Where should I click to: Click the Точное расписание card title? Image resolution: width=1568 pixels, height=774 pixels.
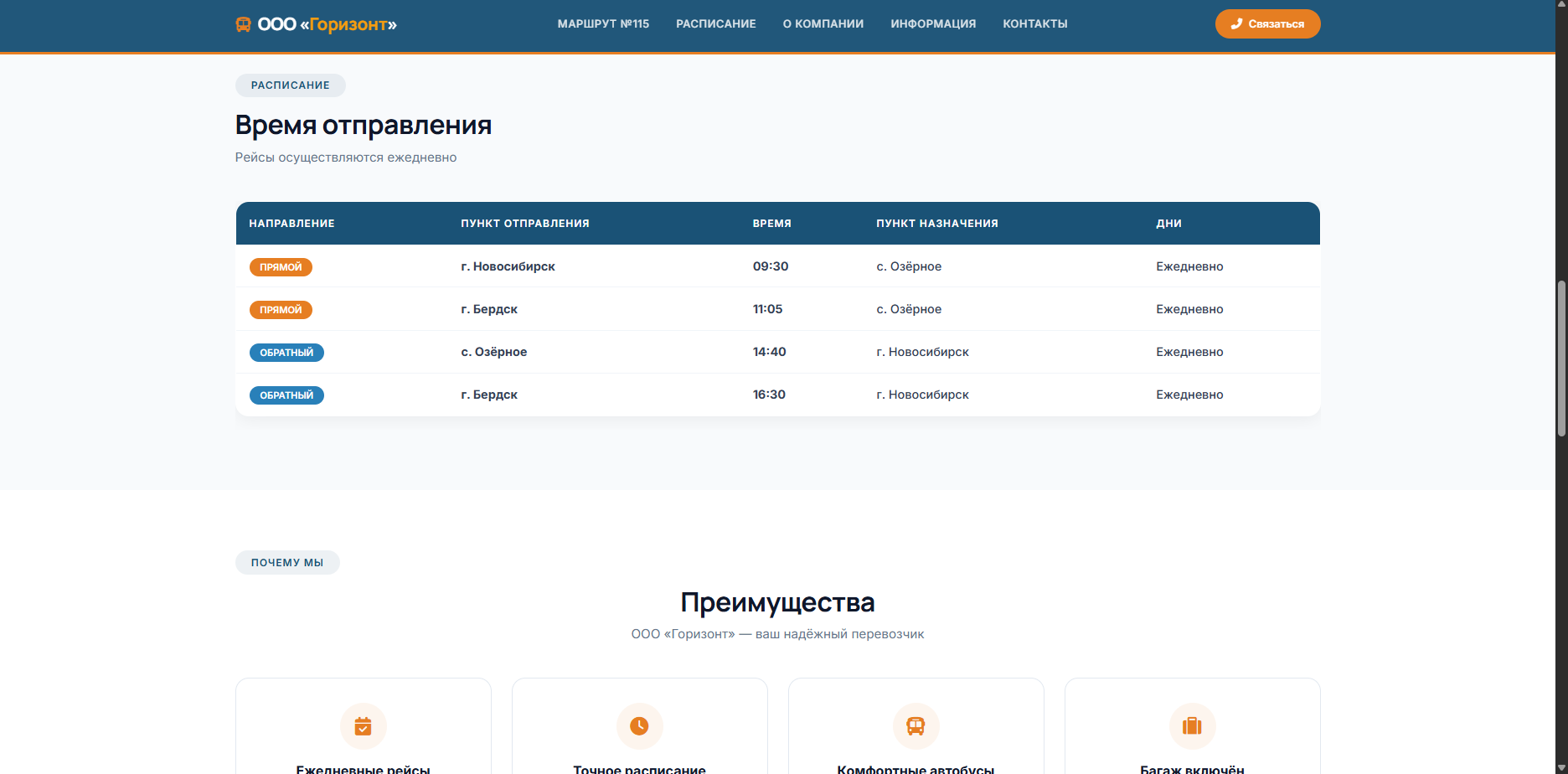[x=639, y=769]
